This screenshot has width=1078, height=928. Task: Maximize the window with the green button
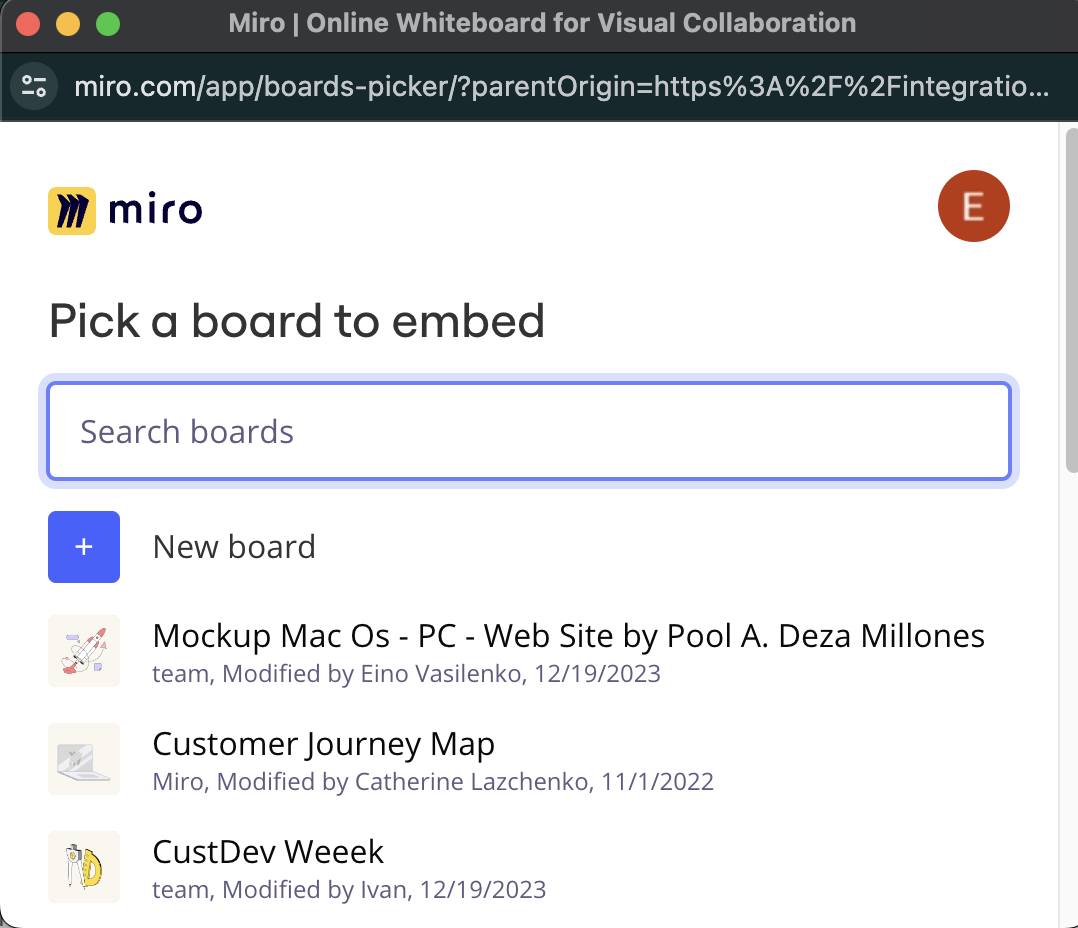tap(108, 23)
